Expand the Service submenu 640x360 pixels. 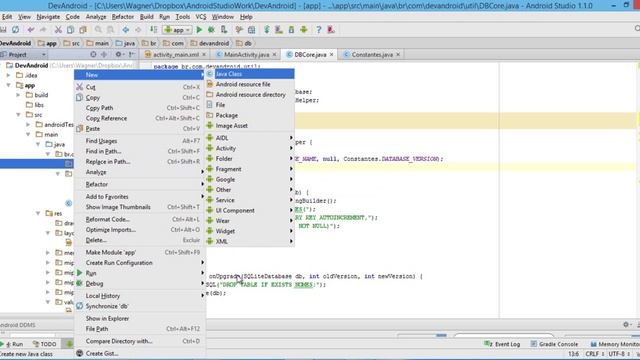tap(249, 200)
